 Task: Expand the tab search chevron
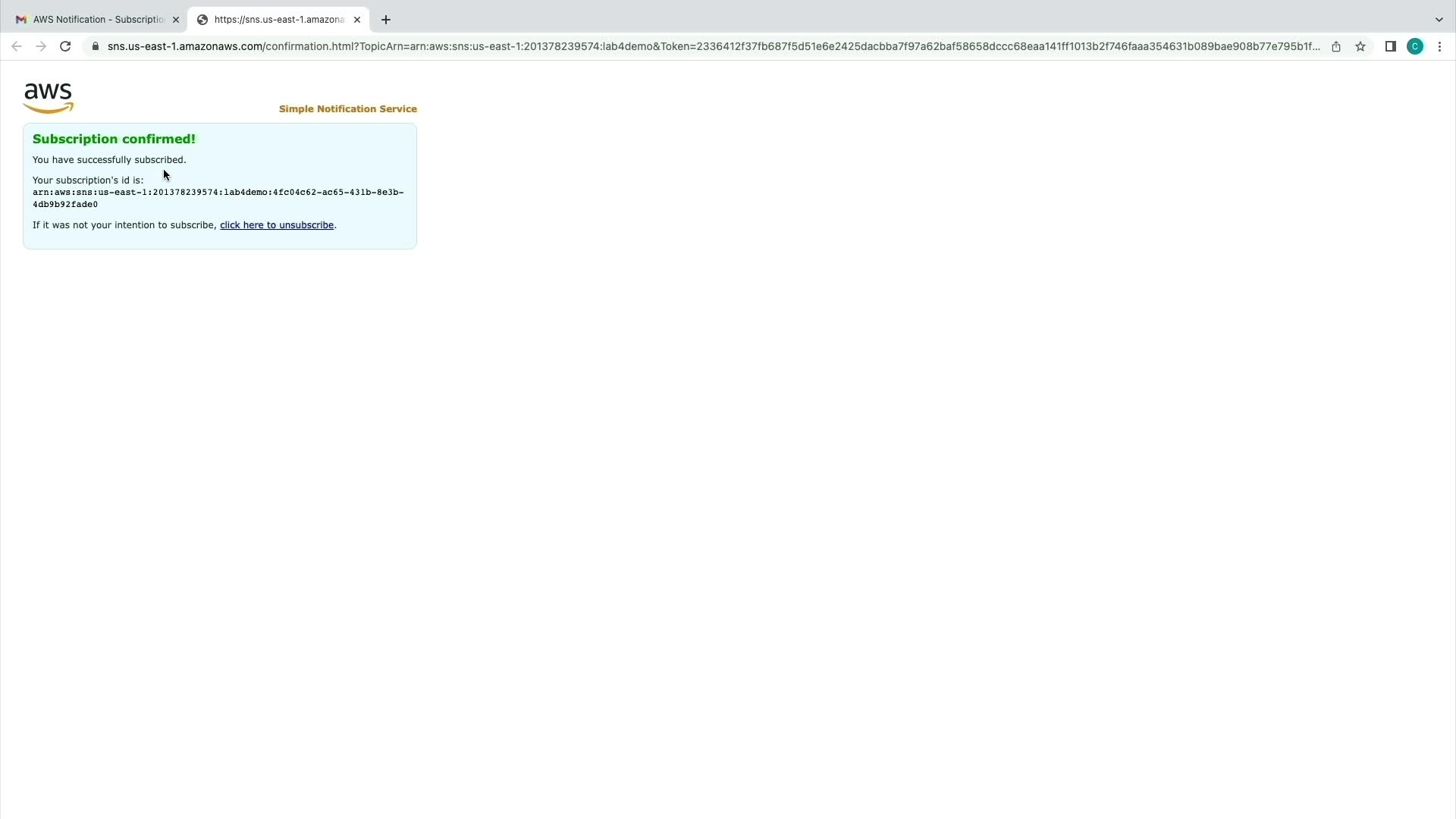coord(1439,20)
